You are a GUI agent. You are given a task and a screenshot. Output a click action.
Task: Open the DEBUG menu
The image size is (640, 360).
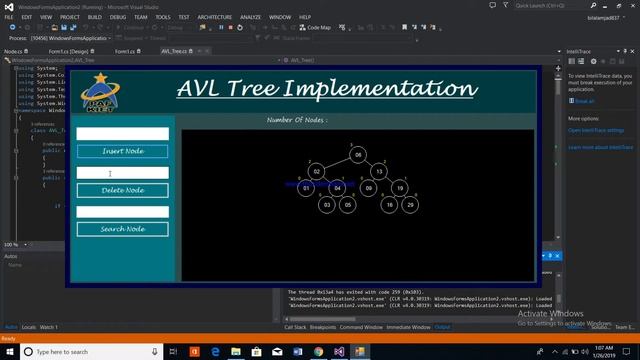point(118,17)
